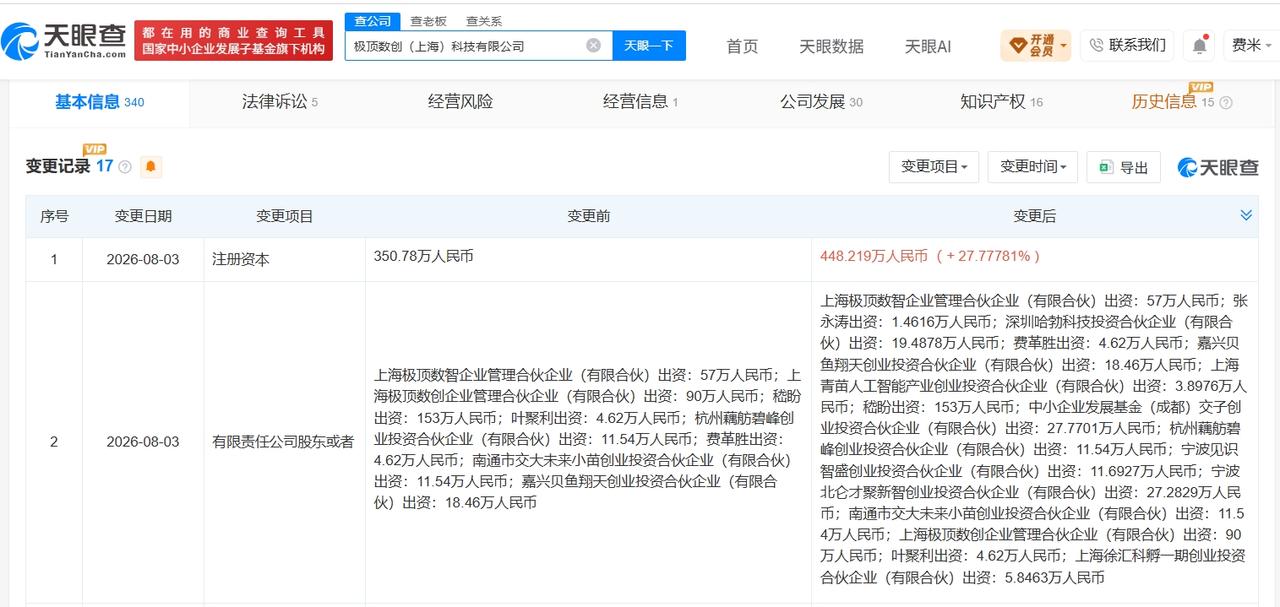Click the 序号 column header
The image size is (1280, 607).
click(x=54, y=216)
